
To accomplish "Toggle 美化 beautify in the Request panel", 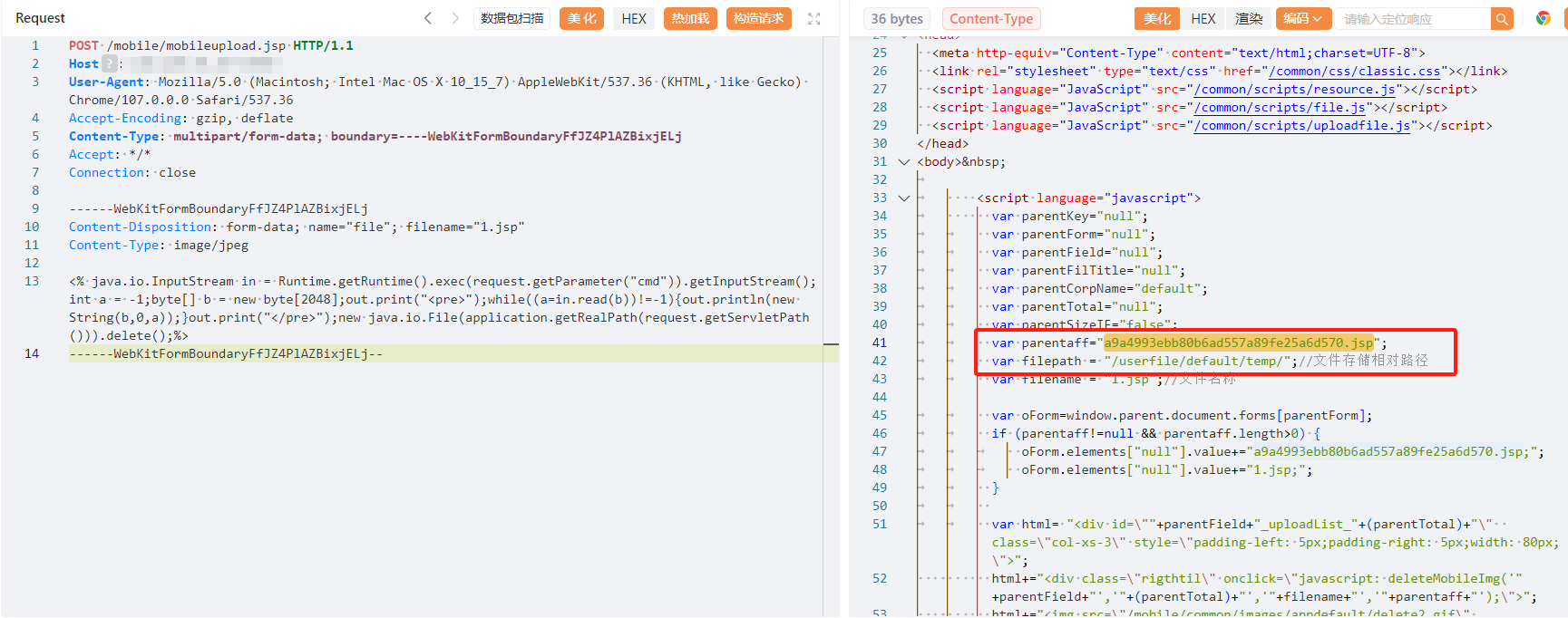I will point(581,18).
